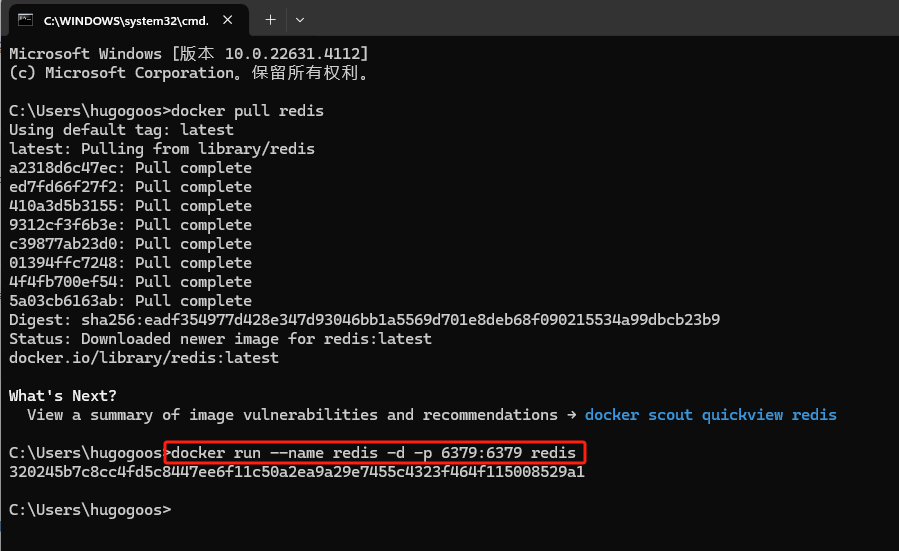Image resolution: width=899 pixels, height=551 pixels.
Task: Click the highlighted docker run command
Action: (373, 452)
